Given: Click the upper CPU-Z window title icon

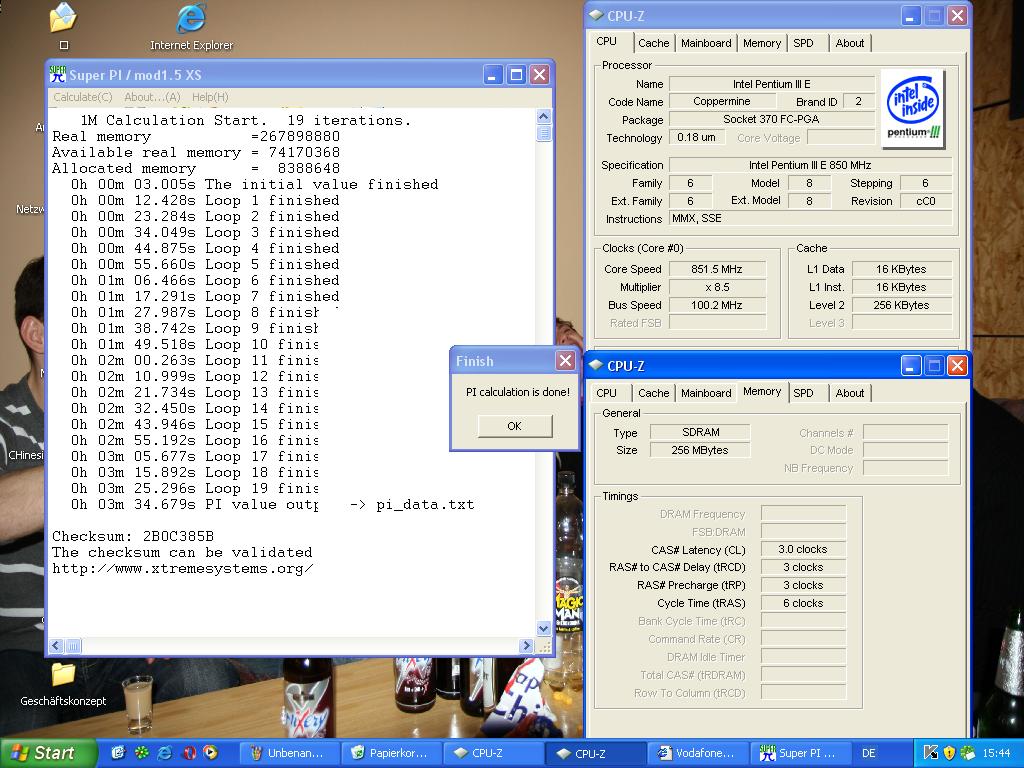Looking at the screenshot, I should click(x=596, y=16).
